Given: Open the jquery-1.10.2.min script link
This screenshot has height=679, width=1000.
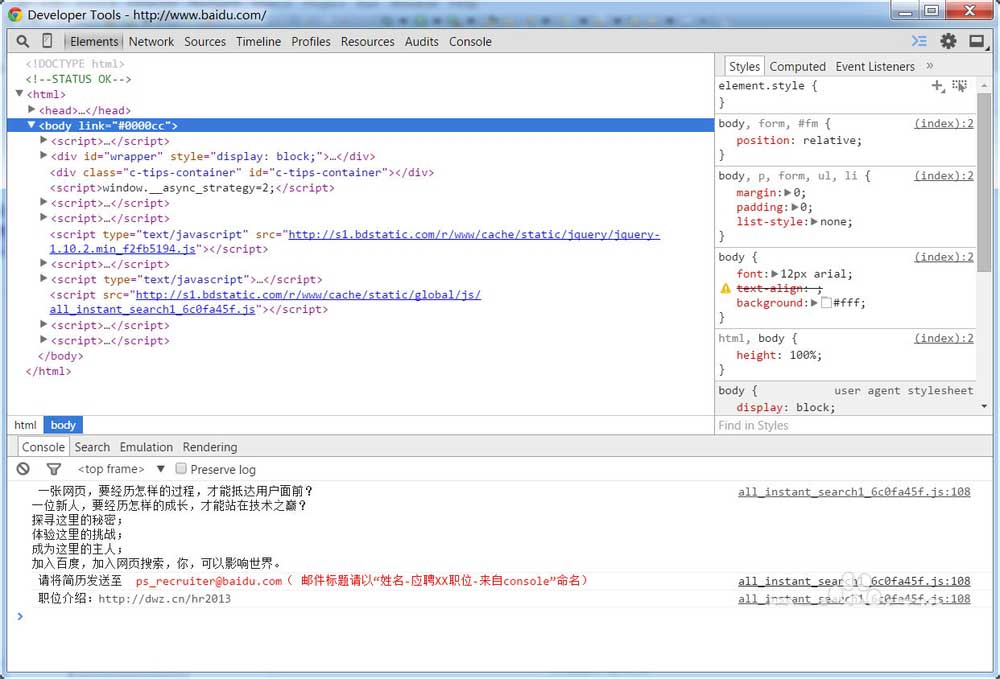Looking at the screenshot, I should click(x=355, y=242).
